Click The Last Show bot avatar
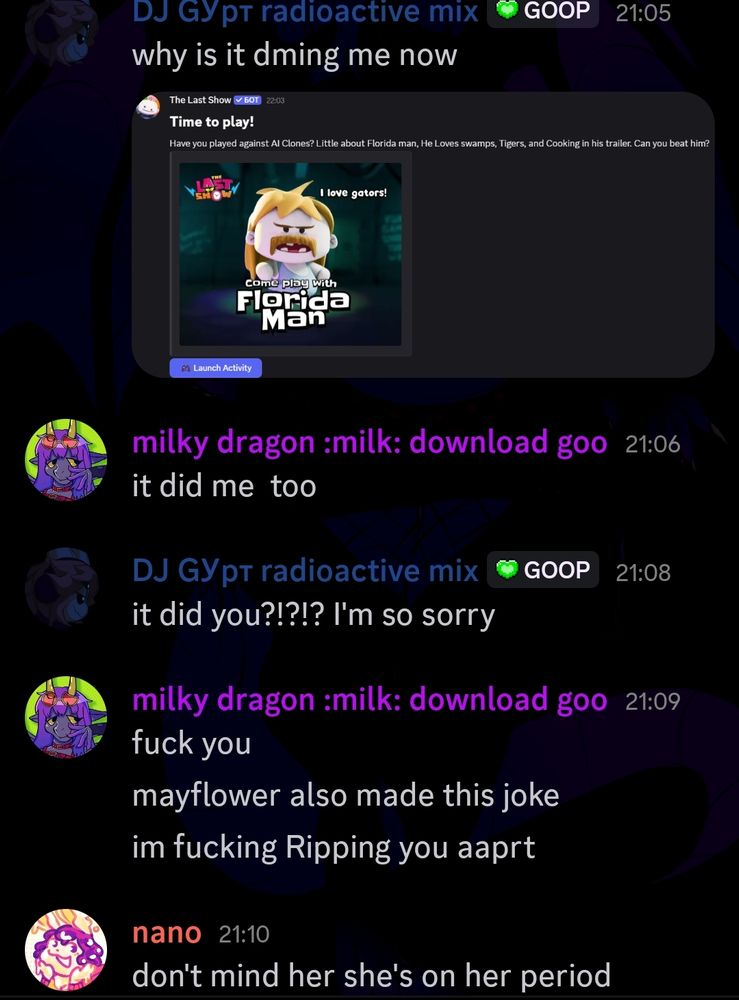This screenshot has height=1000, width=739. (x=149, y=107)
